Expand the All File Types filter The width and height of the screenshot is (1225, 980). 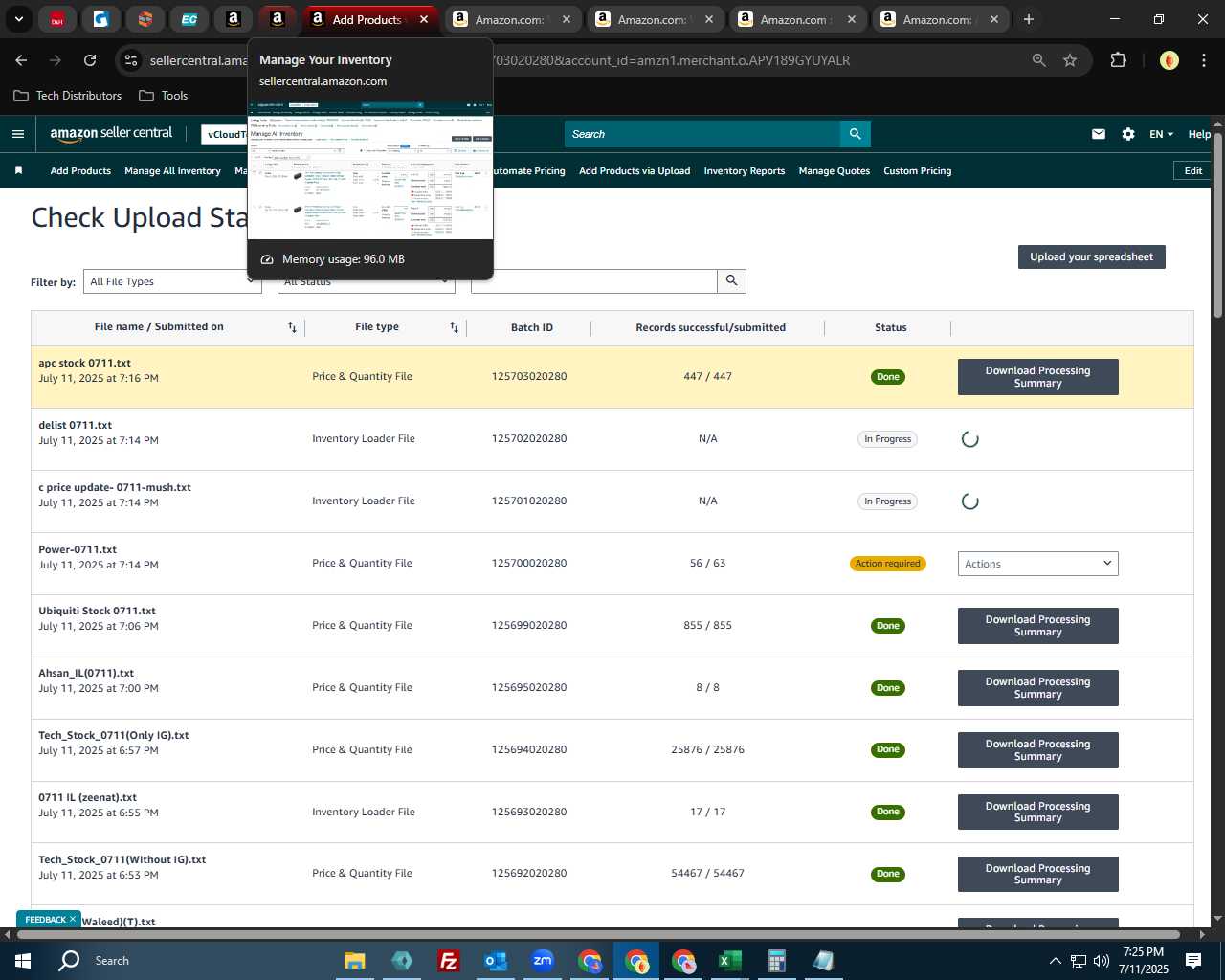172,281
